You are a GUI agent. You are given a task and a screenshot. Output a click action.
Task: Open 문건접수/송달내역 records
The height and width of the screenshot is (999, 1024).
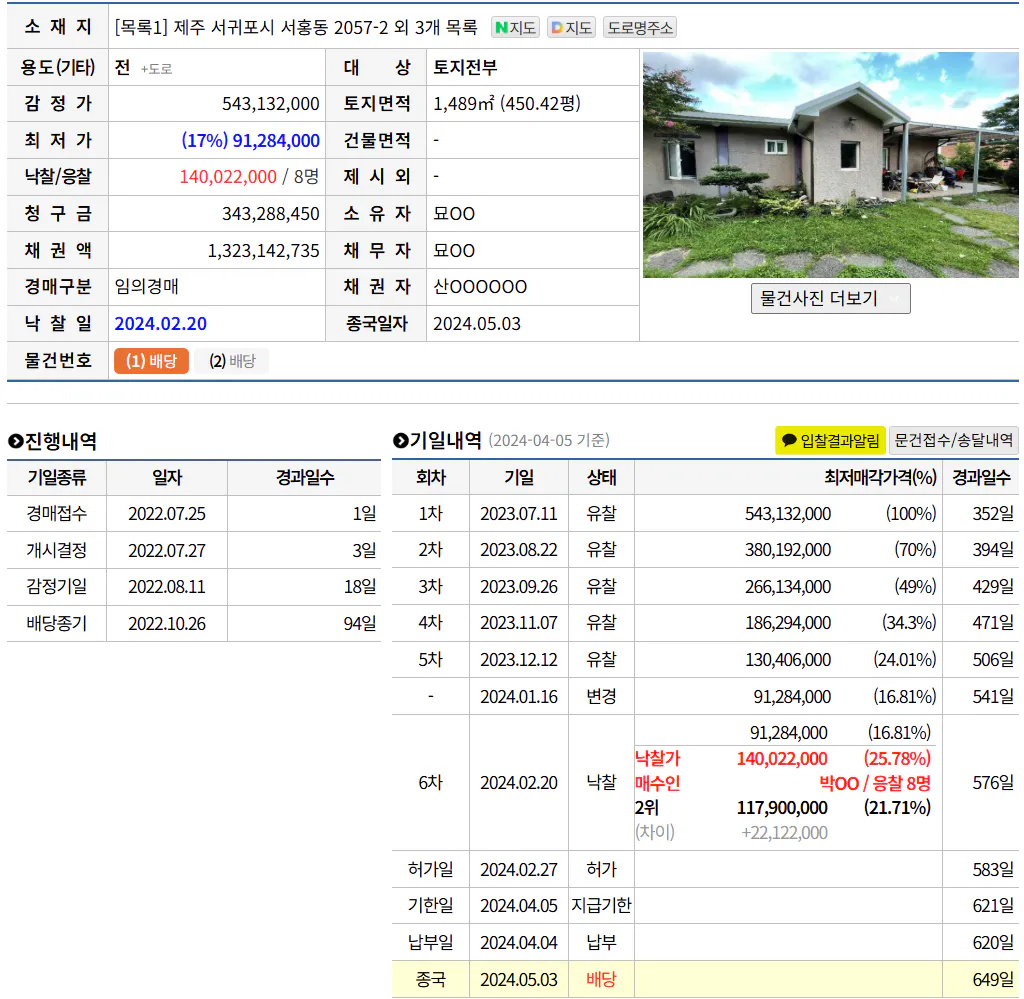click(953, 440)
